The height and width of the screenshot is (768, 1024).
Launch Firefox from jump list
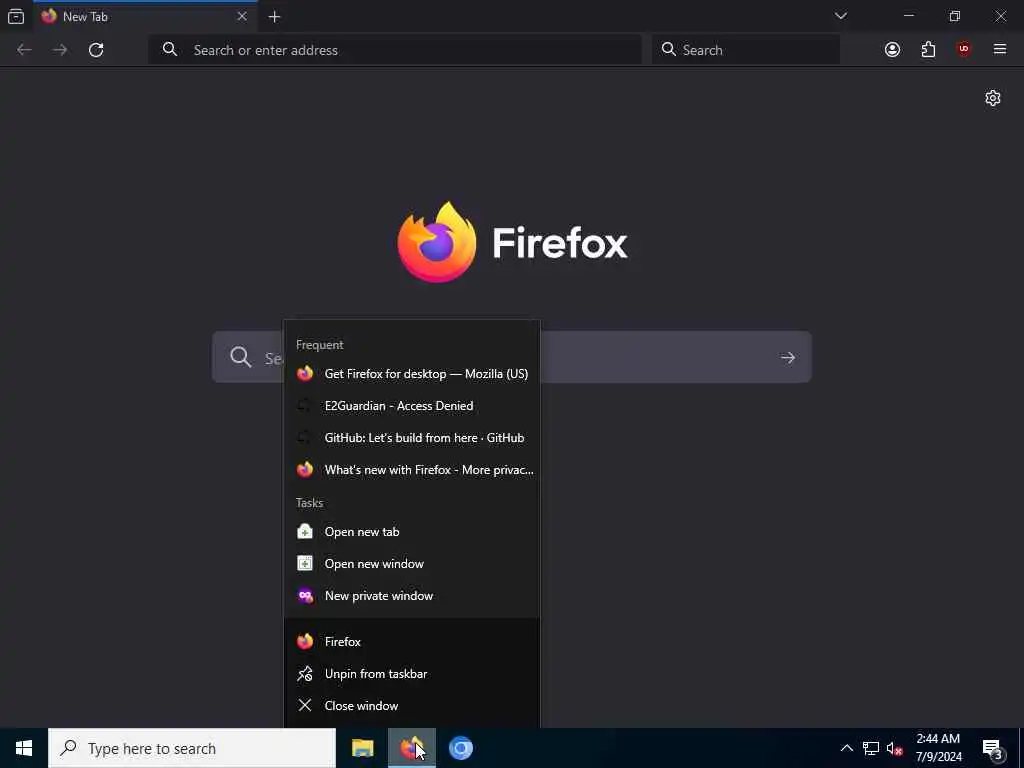click(412, 641)
